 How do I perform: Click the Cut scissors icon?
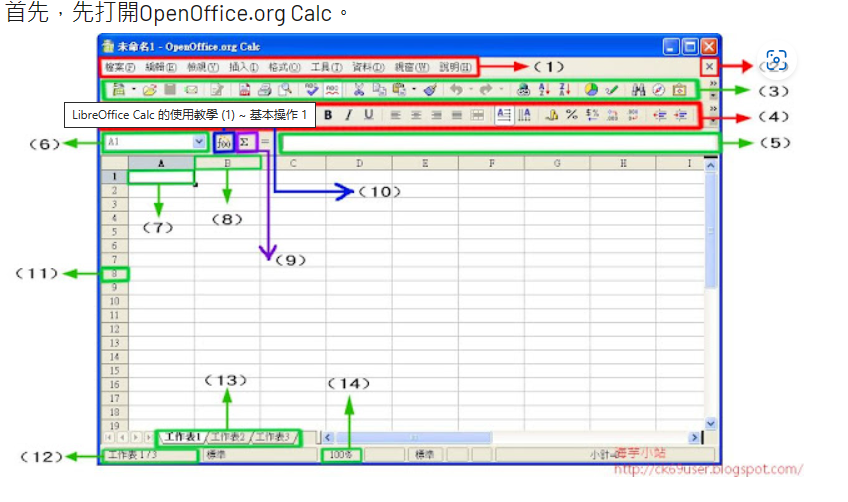point(359,90)
